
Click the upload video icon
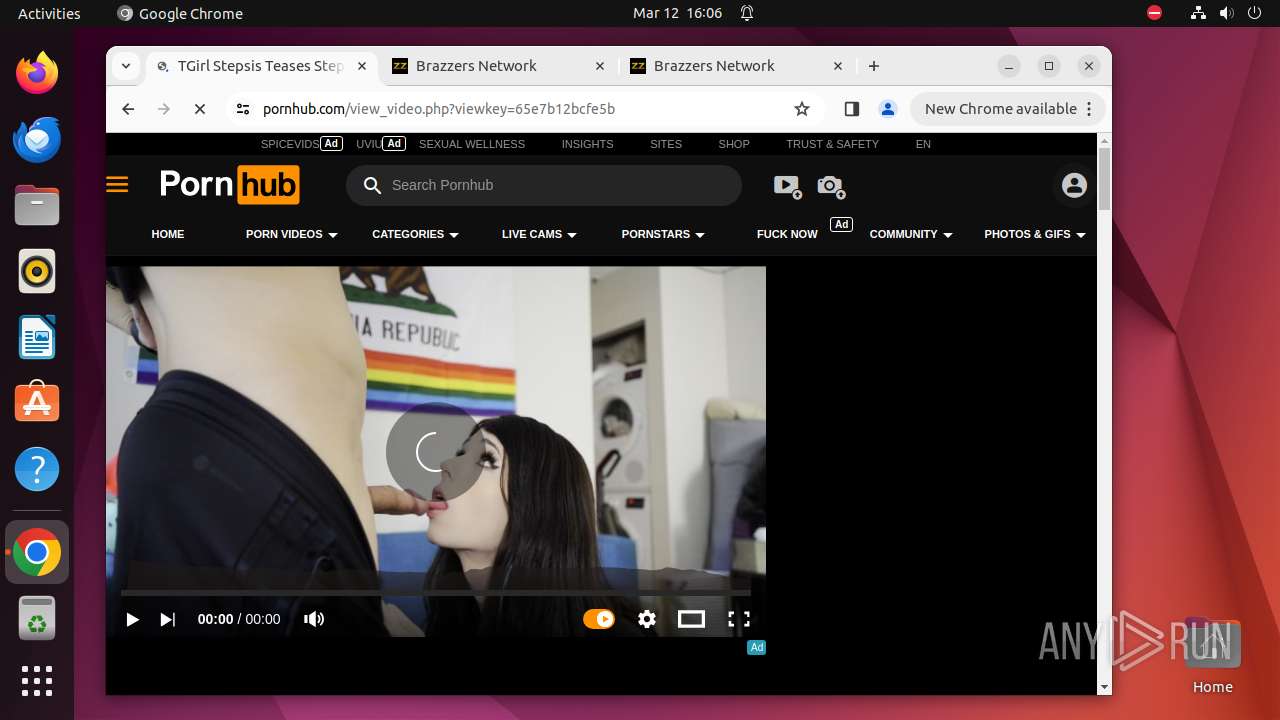(787, 185)
